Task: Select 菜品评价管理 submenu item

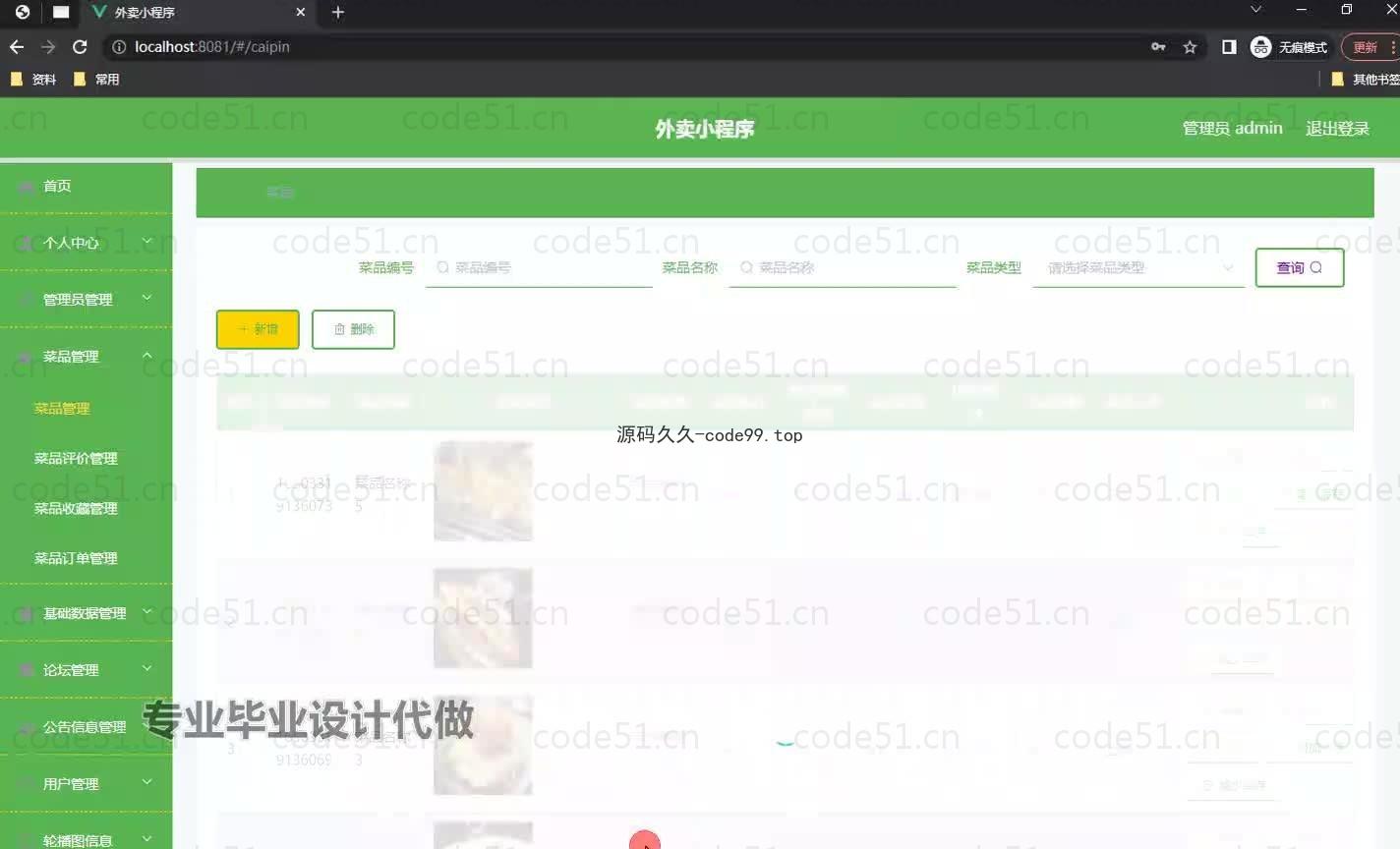Action: 76,458
